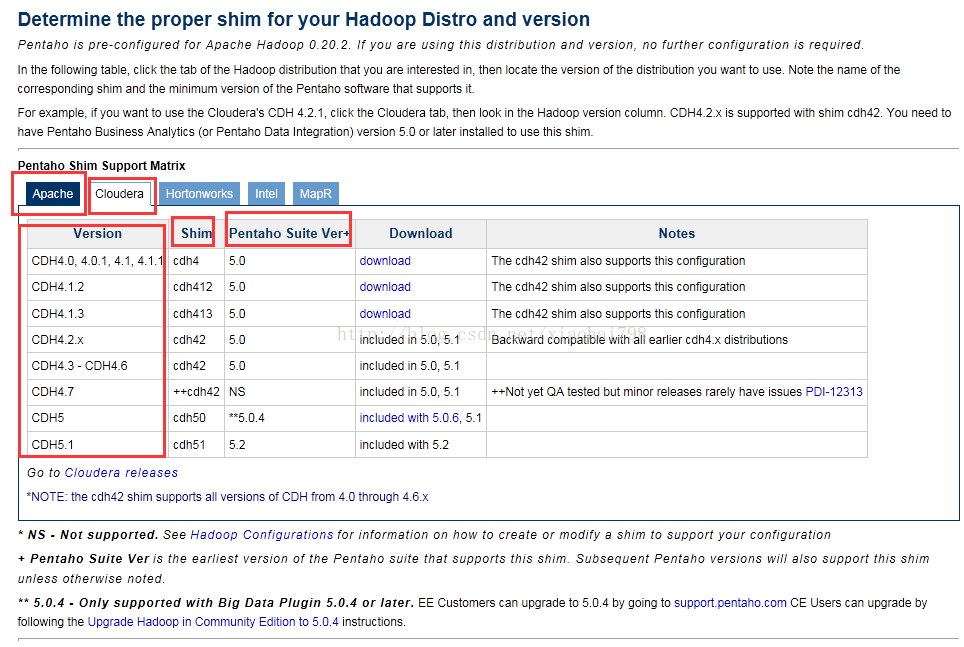Screen dimensions: 964x647
Task: Click the 'Determine the proper shim' heading
Action: (304, 19)
